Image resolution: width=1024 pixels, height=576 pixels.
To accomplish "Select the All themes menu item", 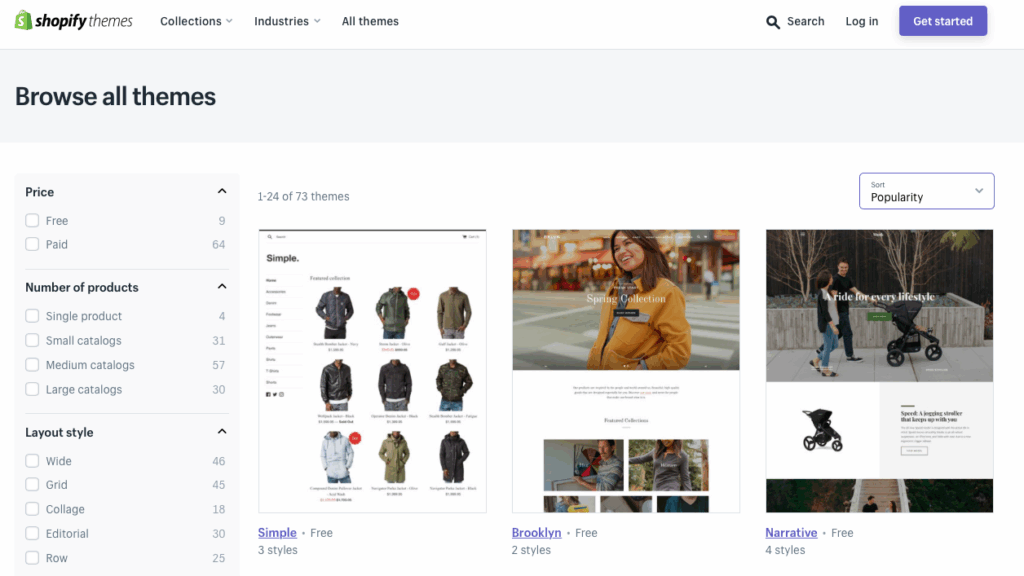I will pos(370,21).
